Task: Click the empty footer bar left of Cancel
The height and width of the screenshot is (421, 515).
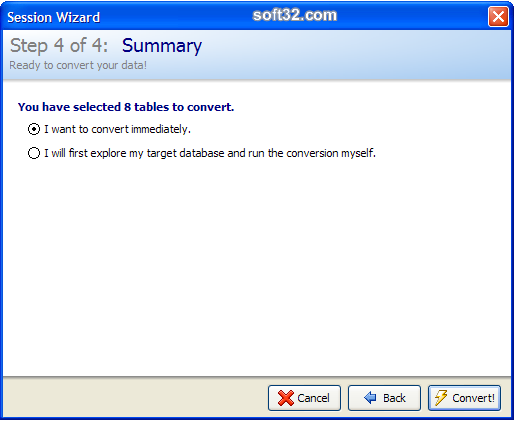Action: pos(133,398)
